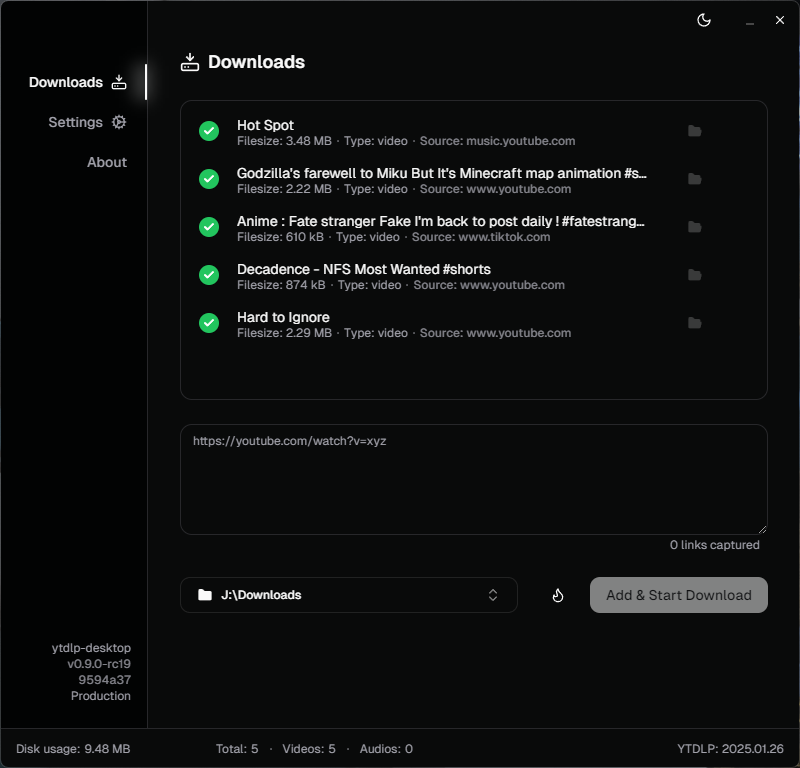The image size is (800, 768).
Task: Open folder for Decadence NFS Most Wanted
Action: tap(694, 275)
